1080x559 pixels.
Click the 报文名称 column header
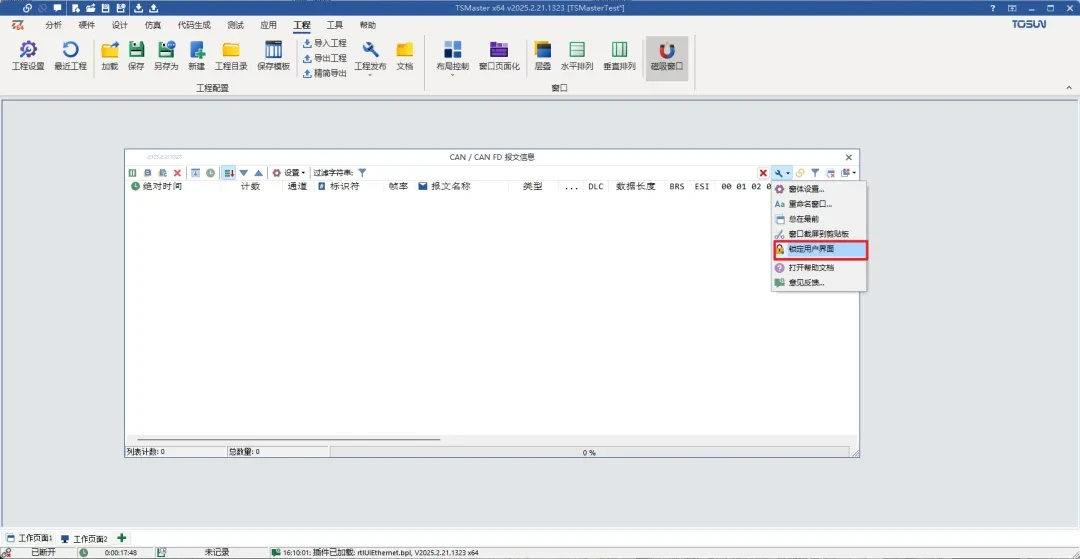click(x=450, y=187)
